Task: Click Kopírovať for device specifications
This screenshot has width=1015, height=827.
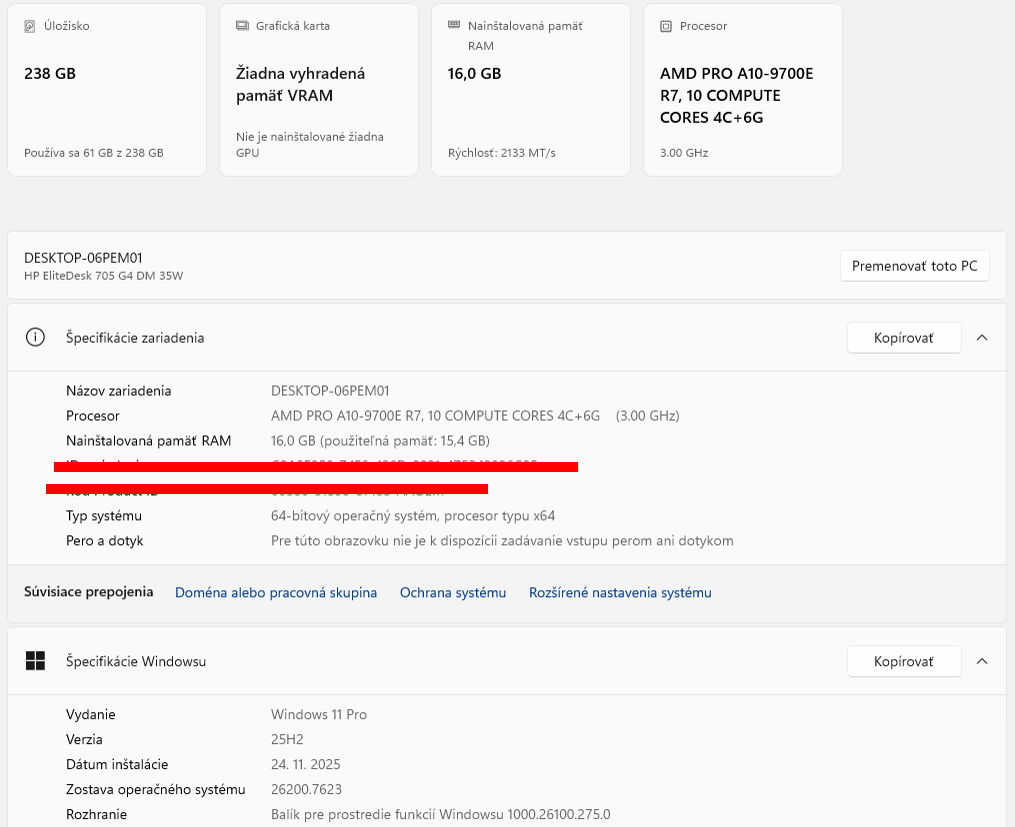Action: (903, 337)
